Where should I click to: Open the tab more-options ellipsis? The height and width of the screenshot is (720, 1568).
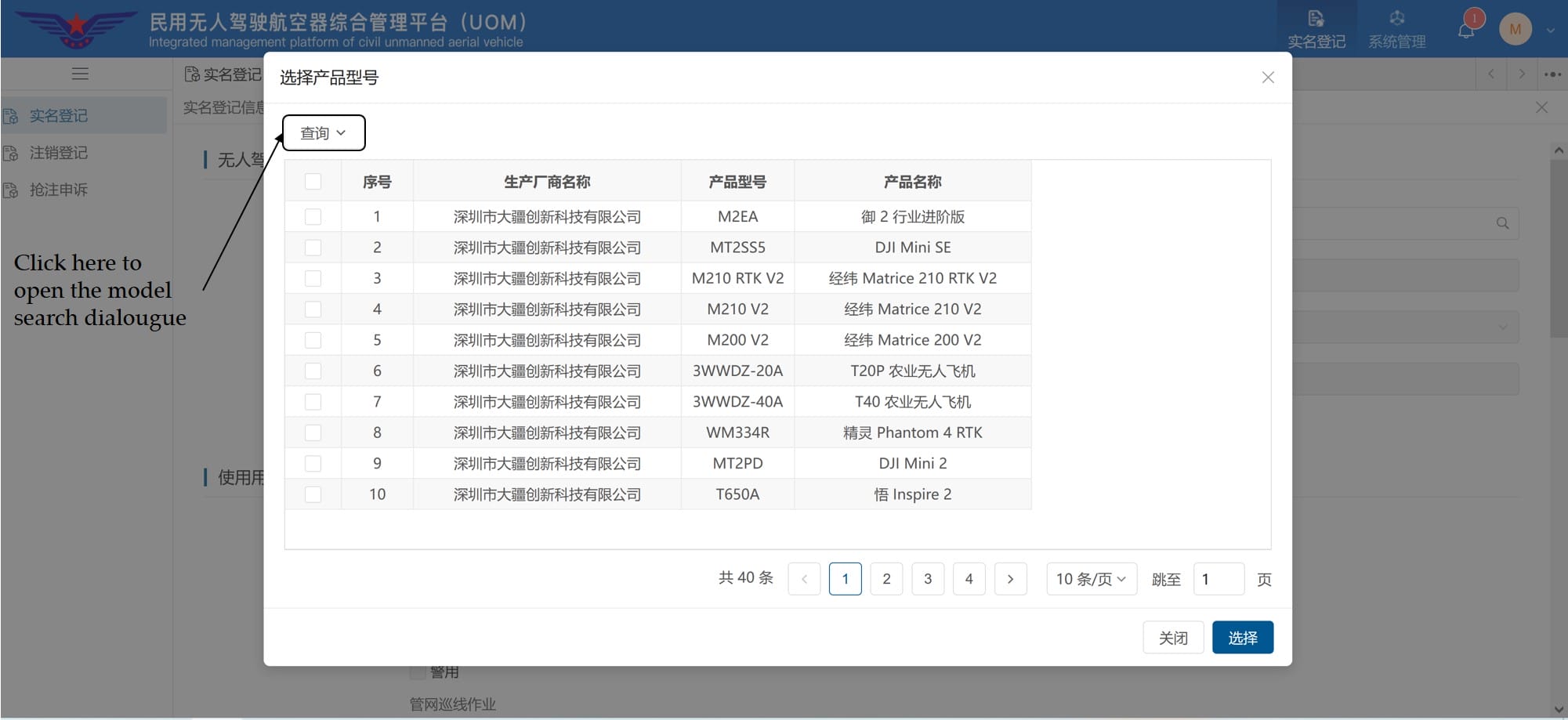pos(1552,74)
